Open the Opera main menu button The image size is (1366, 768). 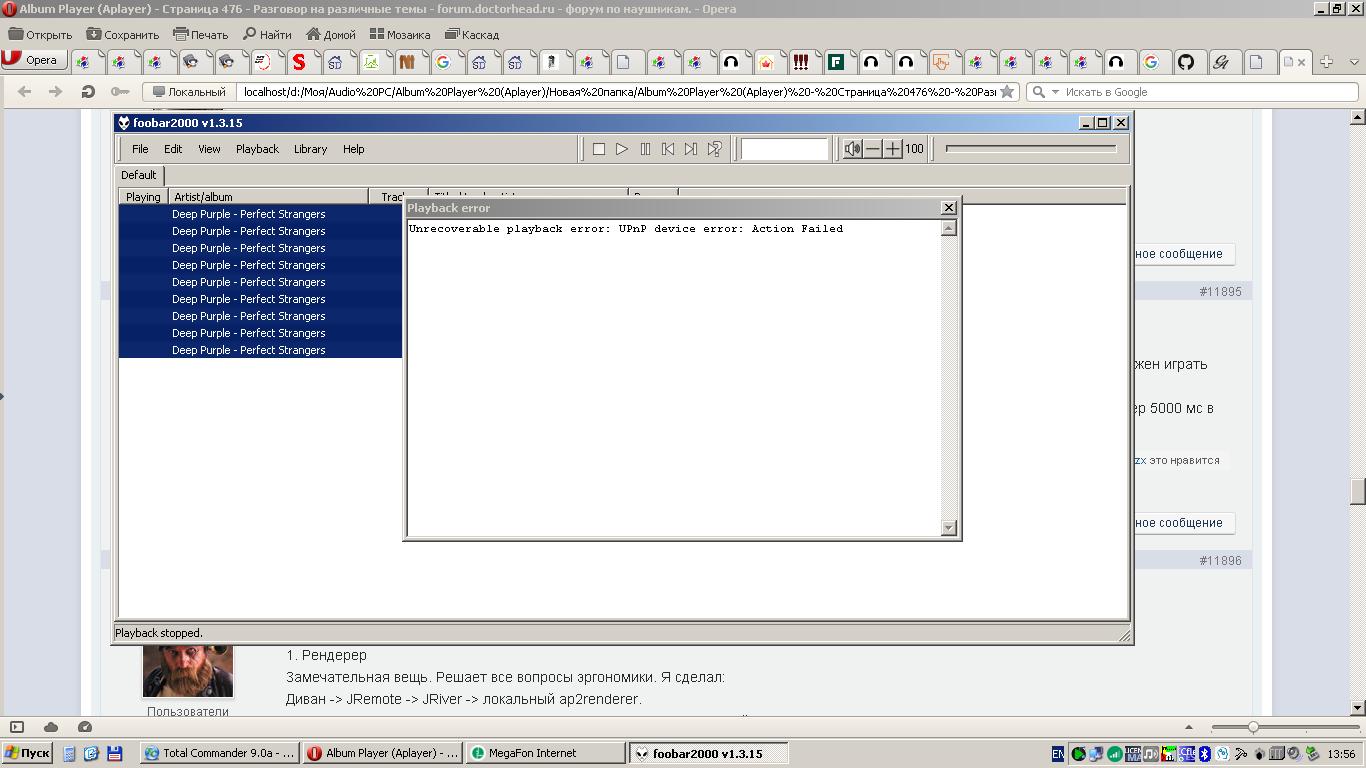coord(33,60)
